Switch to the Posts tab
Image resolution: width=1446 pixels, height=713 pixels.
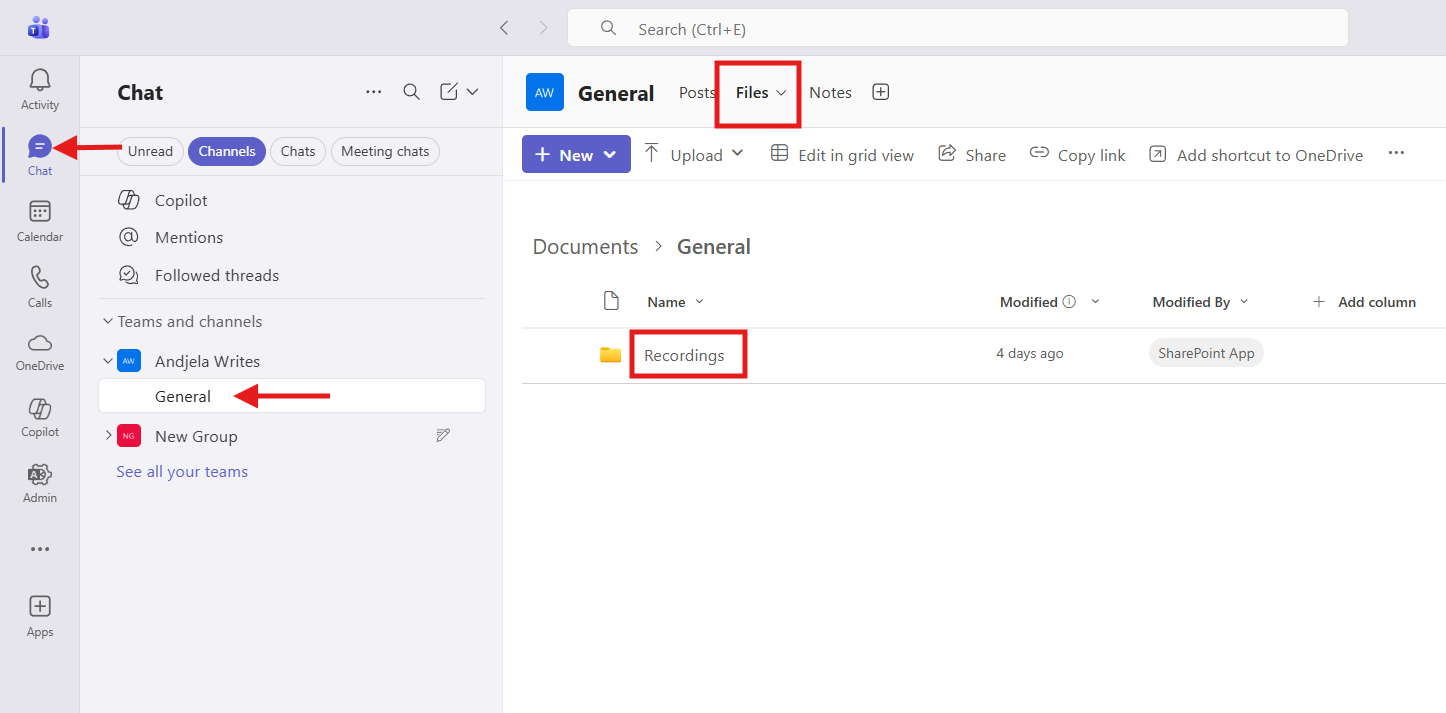[x=696, y=93]
